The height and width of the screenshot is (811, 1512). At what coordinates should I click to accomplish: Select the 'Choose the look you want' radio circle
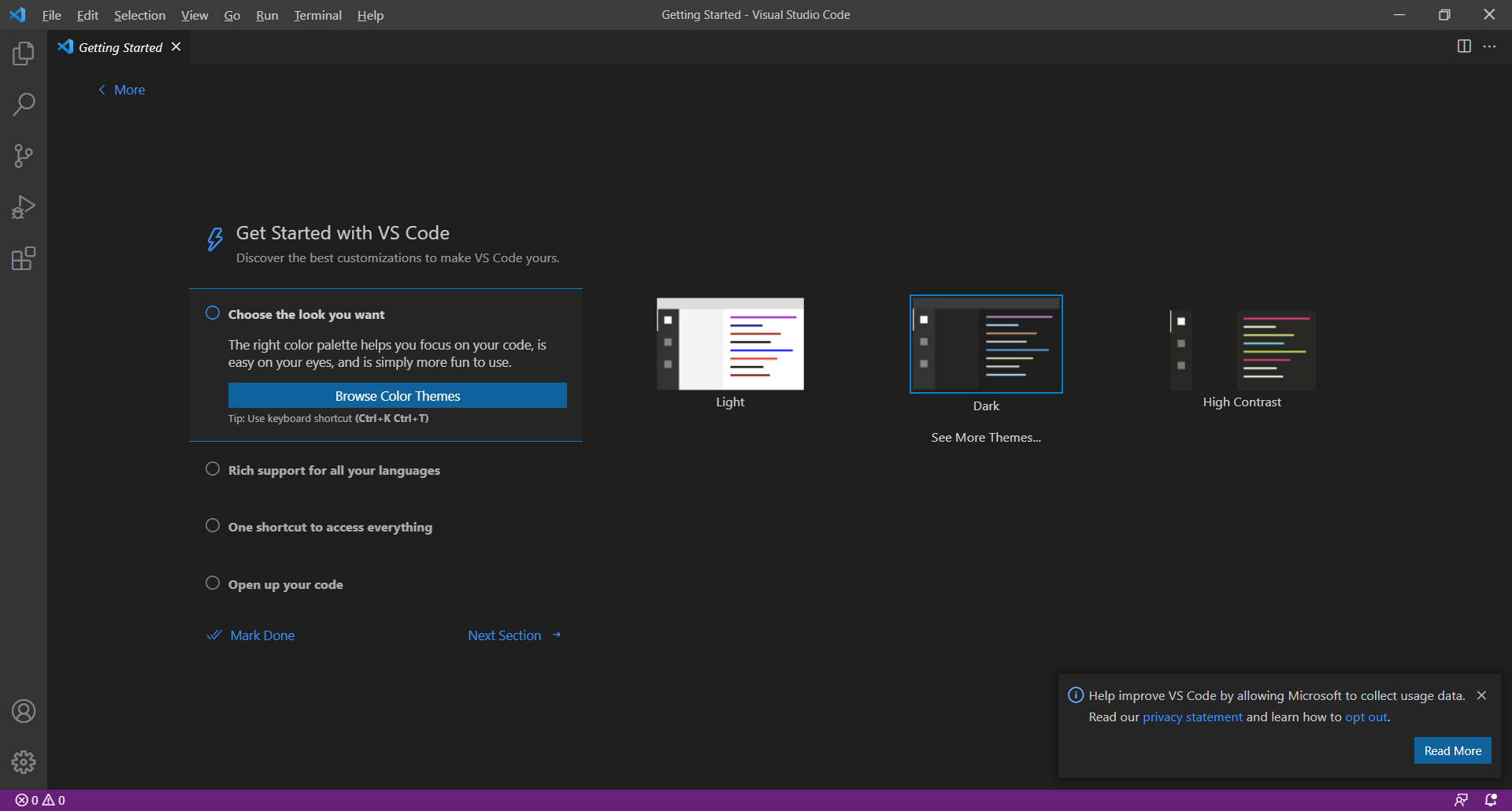coord(213,313)
